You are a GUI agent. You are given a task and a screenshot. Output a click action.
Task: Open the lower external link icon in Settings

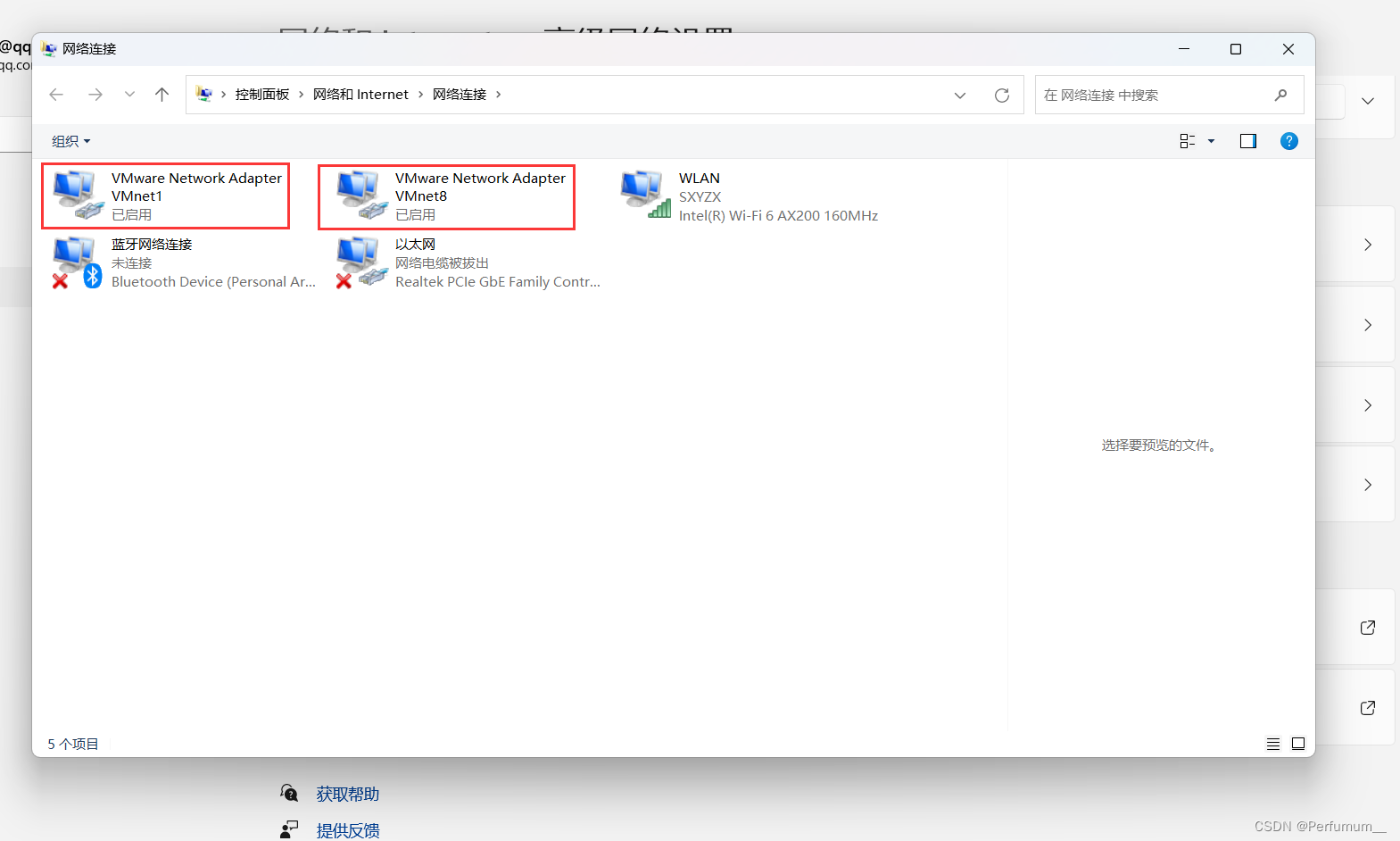coord(1368,708)
